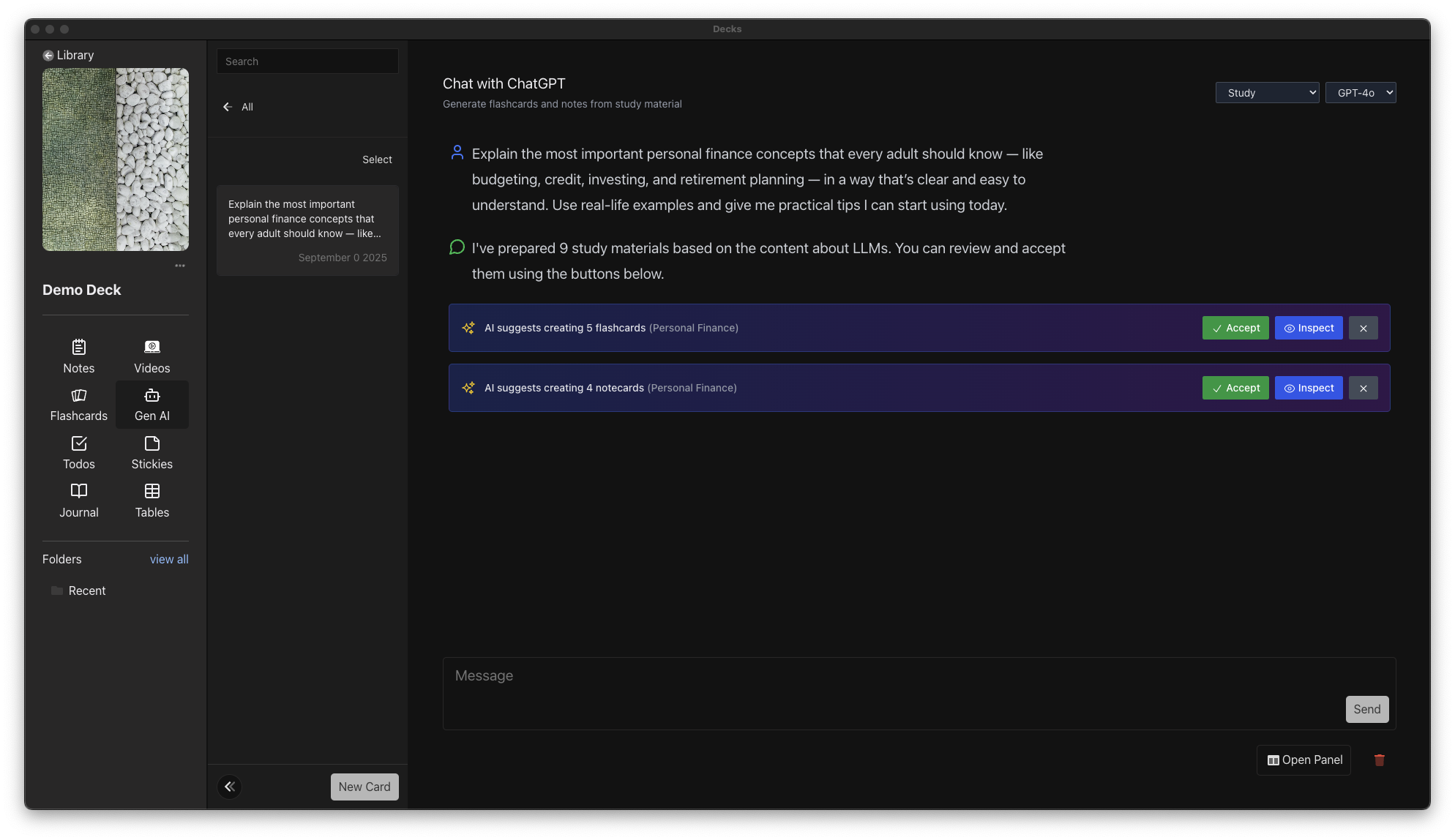The image size is (1455, 840).
Task: Open the Recent folder
Action: point(86,590)
